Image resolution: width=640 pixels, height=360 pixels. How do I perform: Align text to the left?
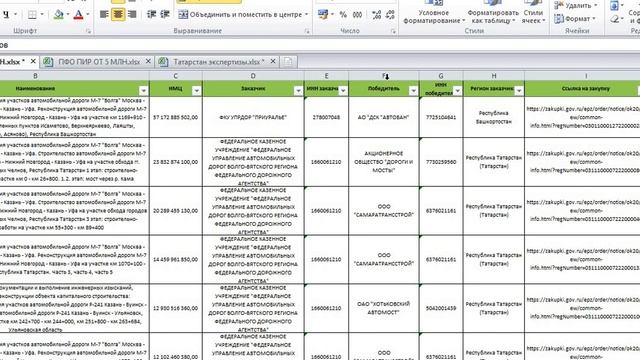[x=104, y=14]
